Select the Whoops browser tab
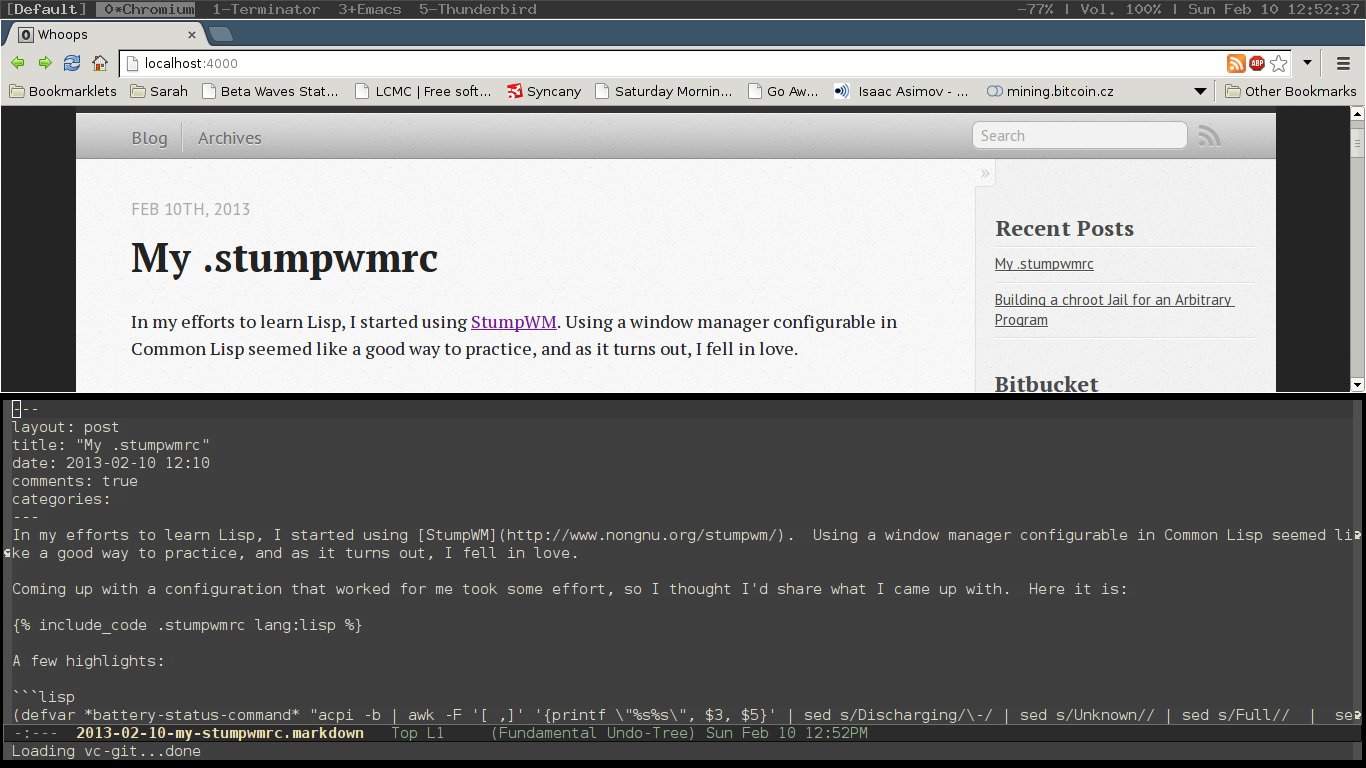Viewport: 1366px width, 768px height. [x=105, y=34]
